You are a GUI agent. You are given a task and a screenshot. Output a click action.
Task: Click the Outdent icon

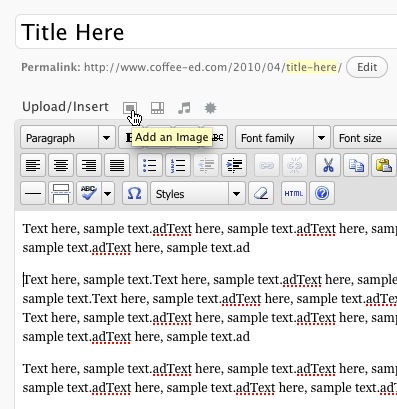click(206, 165)
